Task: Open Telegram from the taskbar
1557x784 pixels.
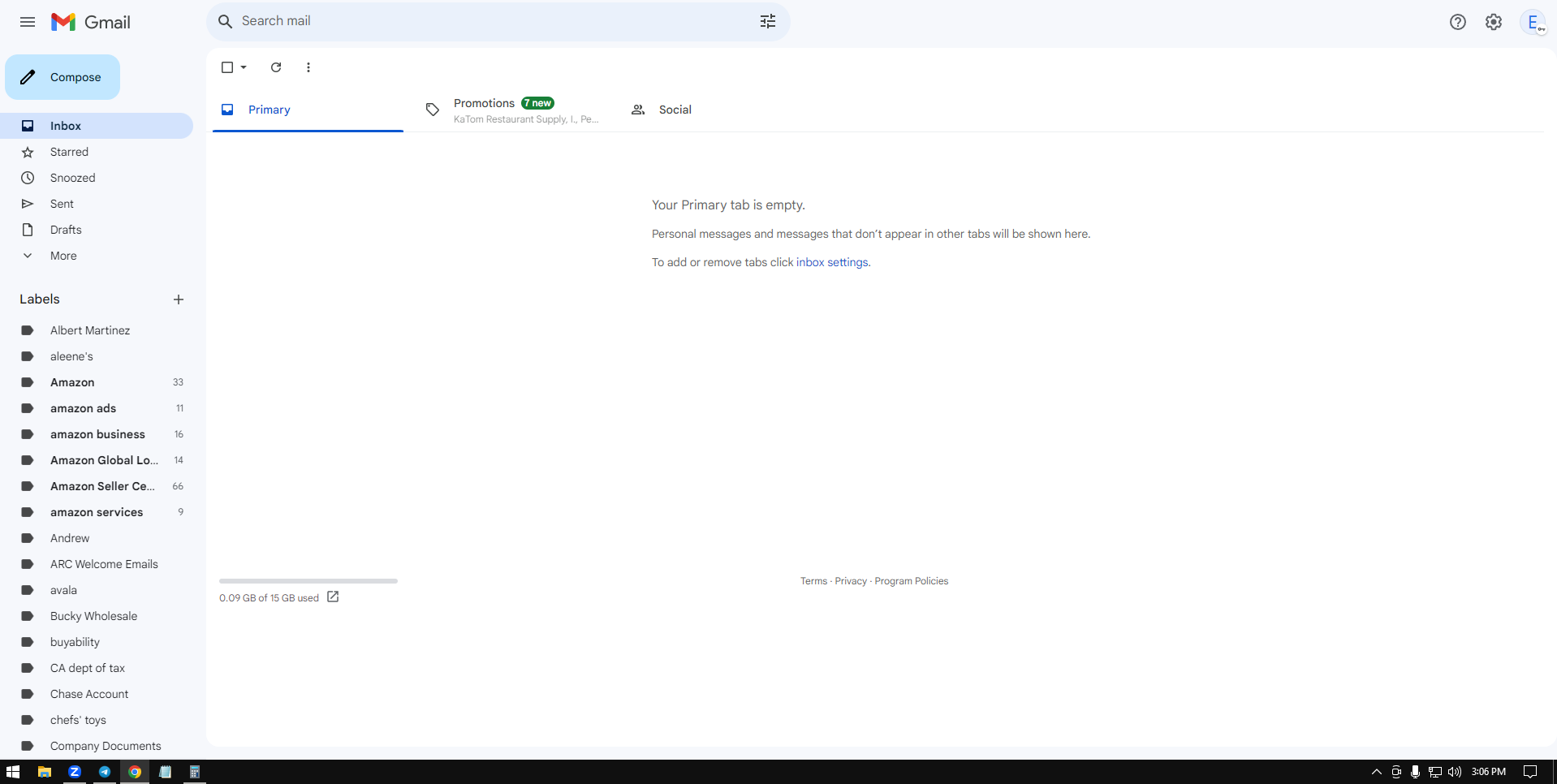Action: (105, 772)
